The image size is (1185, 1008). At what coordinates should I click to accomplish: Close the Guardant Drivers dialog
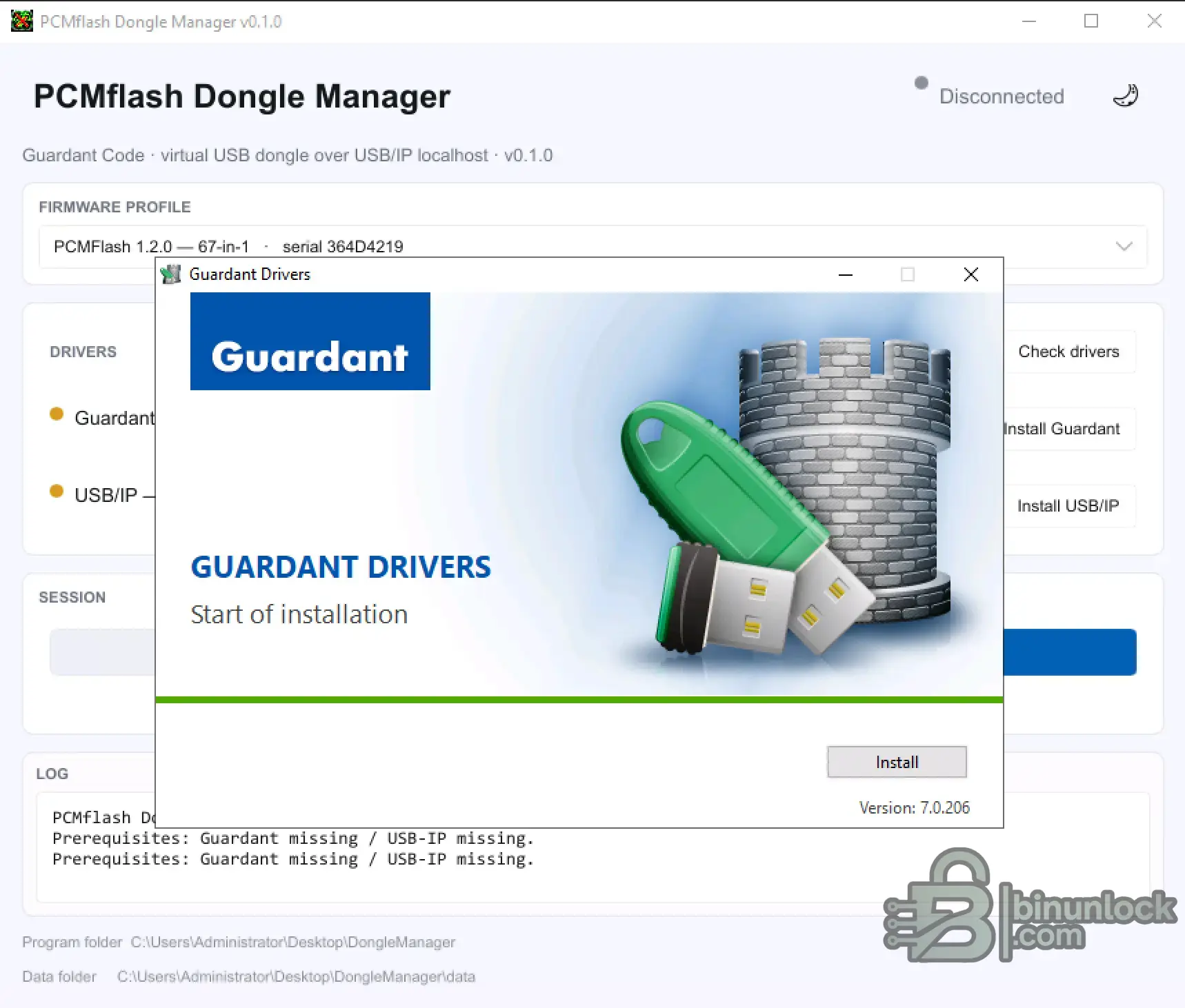pyautogui.click(x=971, y=274)
